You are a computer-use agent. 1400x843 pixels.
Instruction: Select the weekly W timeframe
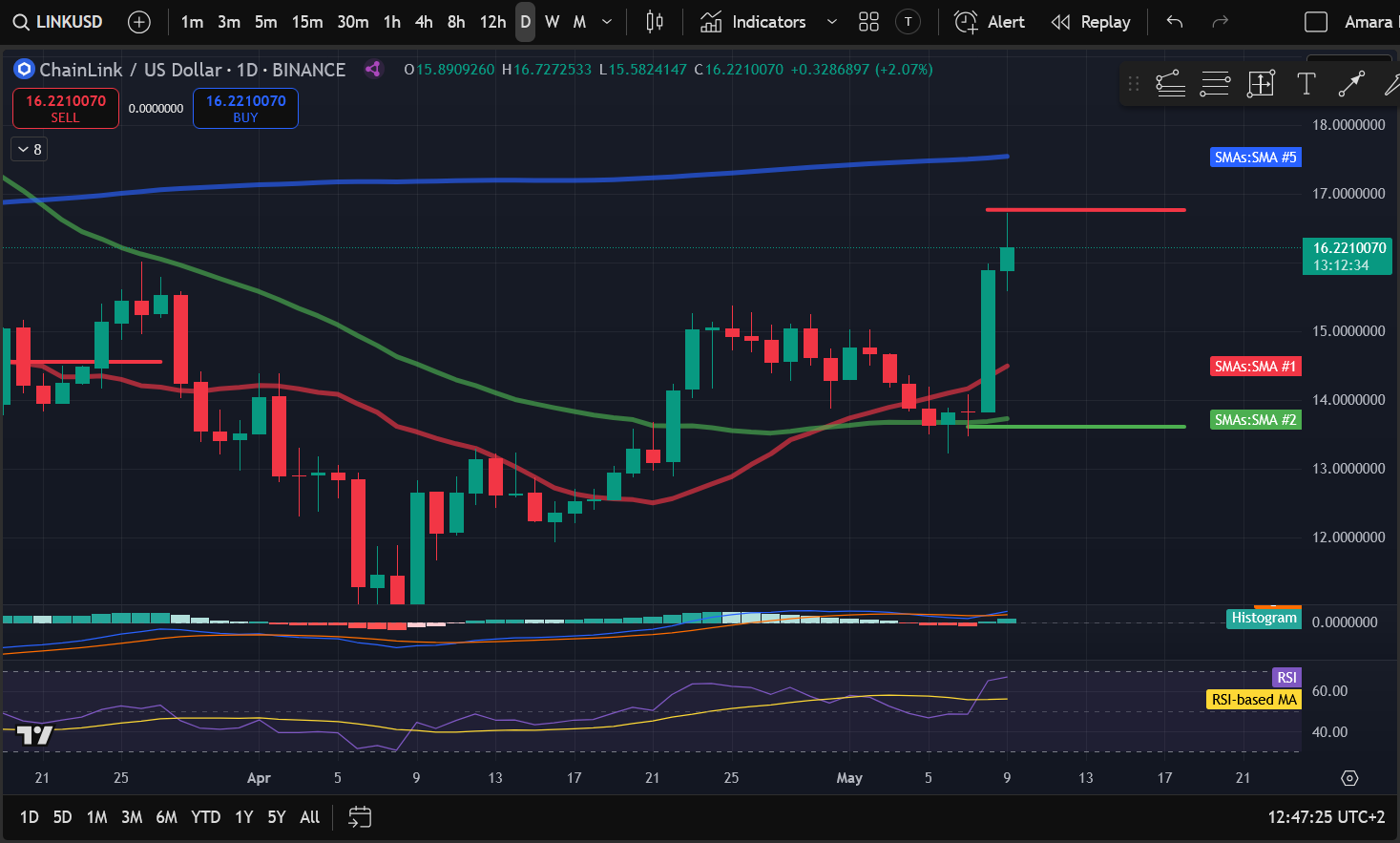pos(553,22)
